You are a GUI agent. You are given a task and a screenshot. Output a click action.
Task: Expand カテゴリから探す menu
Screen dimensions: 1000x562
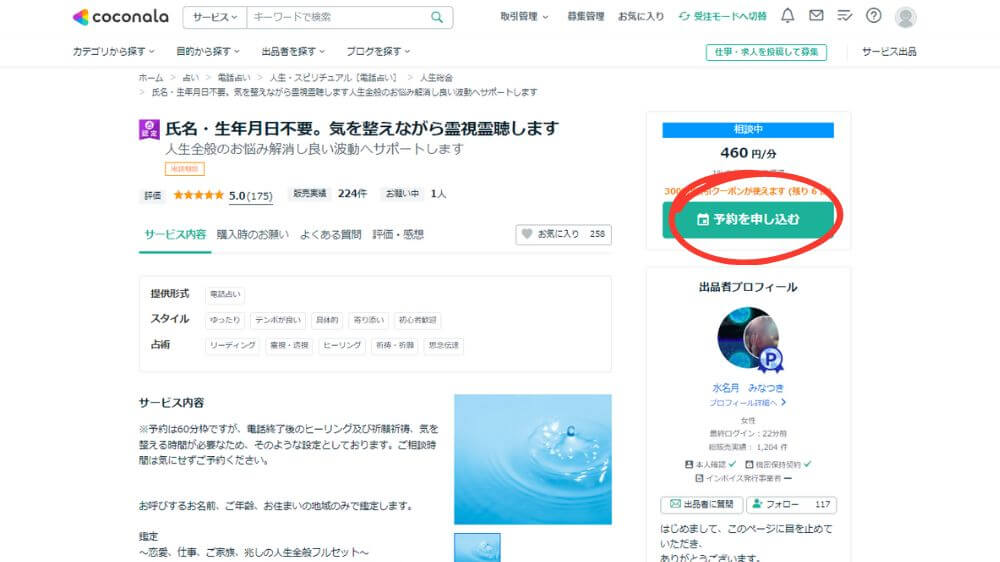113,51
